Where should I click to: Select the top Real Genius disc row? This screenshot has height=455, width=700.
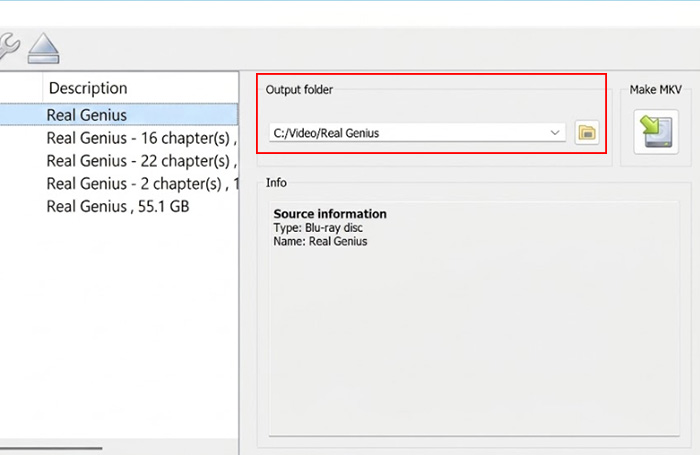[x=119, y=115]
